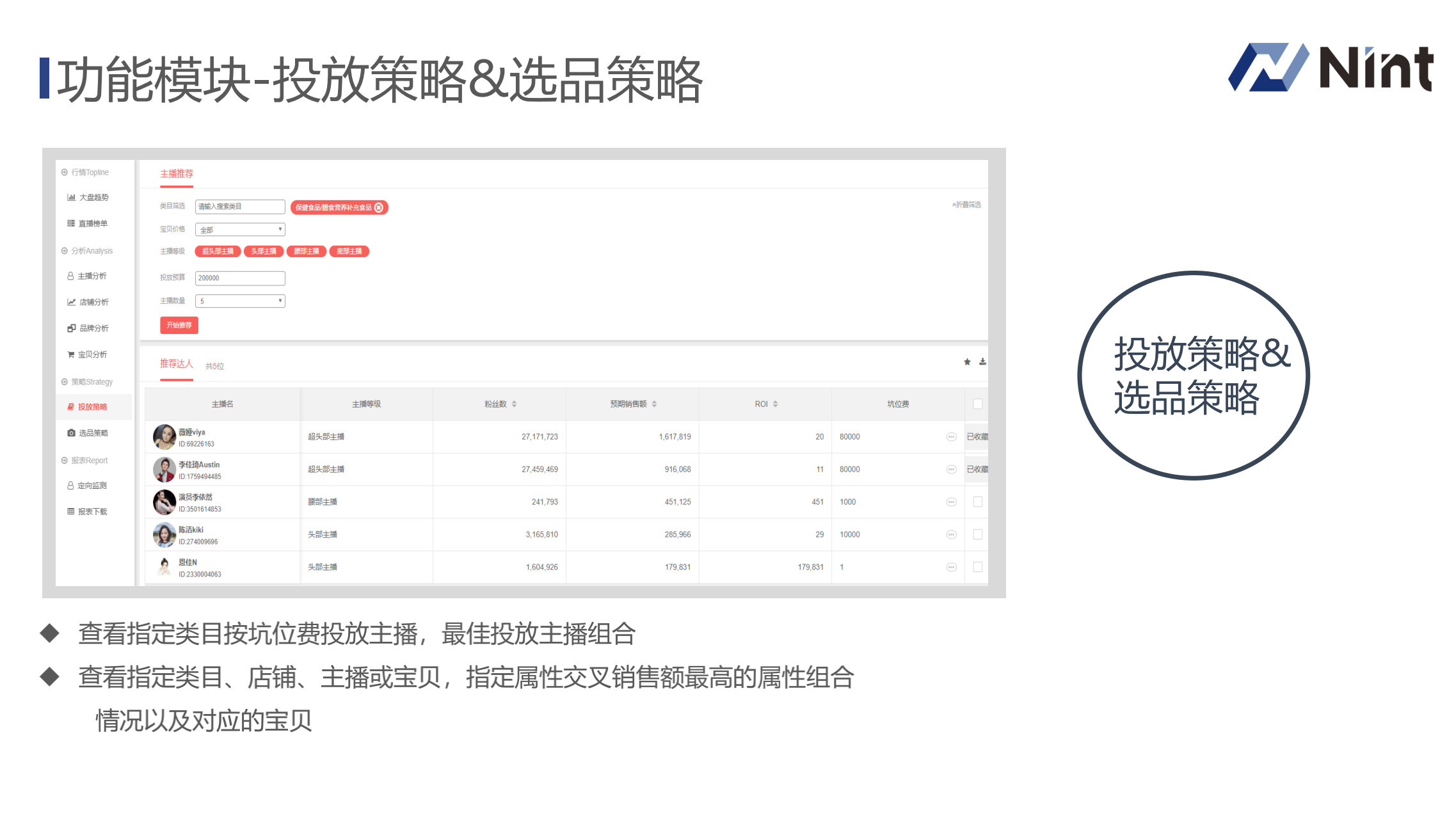The height and width of the screenshot is (819, 1456).
Task: Switch to the 推荐达人 tab
Action: [176, 364]
